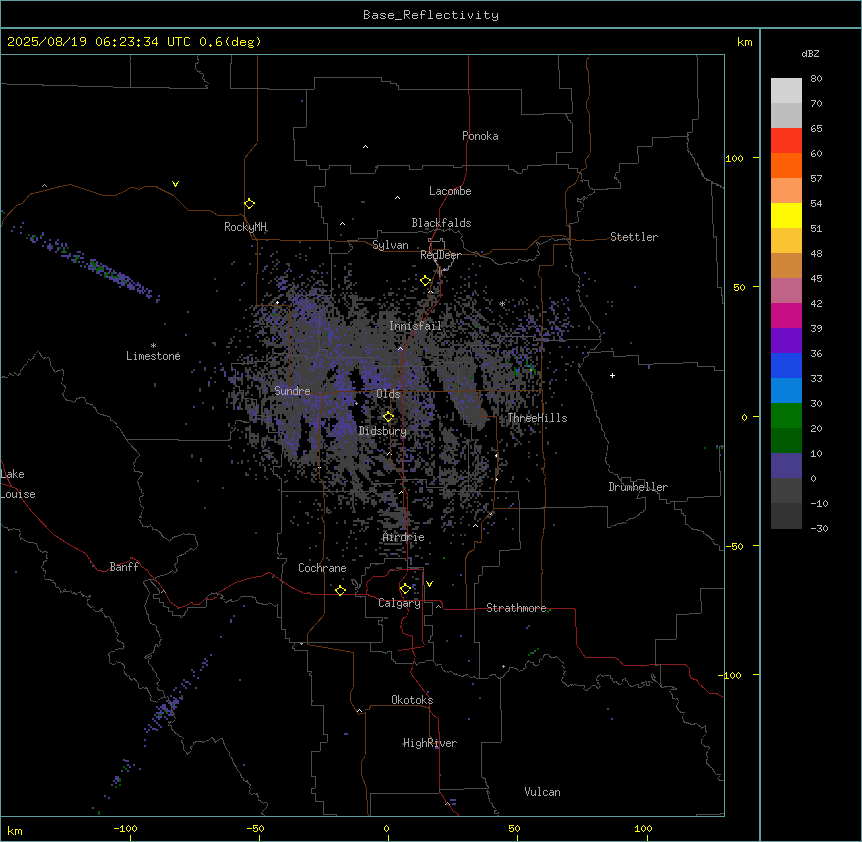Click the yellow V marker east of Calgary

pyautogui.click(x=429, y=584)
